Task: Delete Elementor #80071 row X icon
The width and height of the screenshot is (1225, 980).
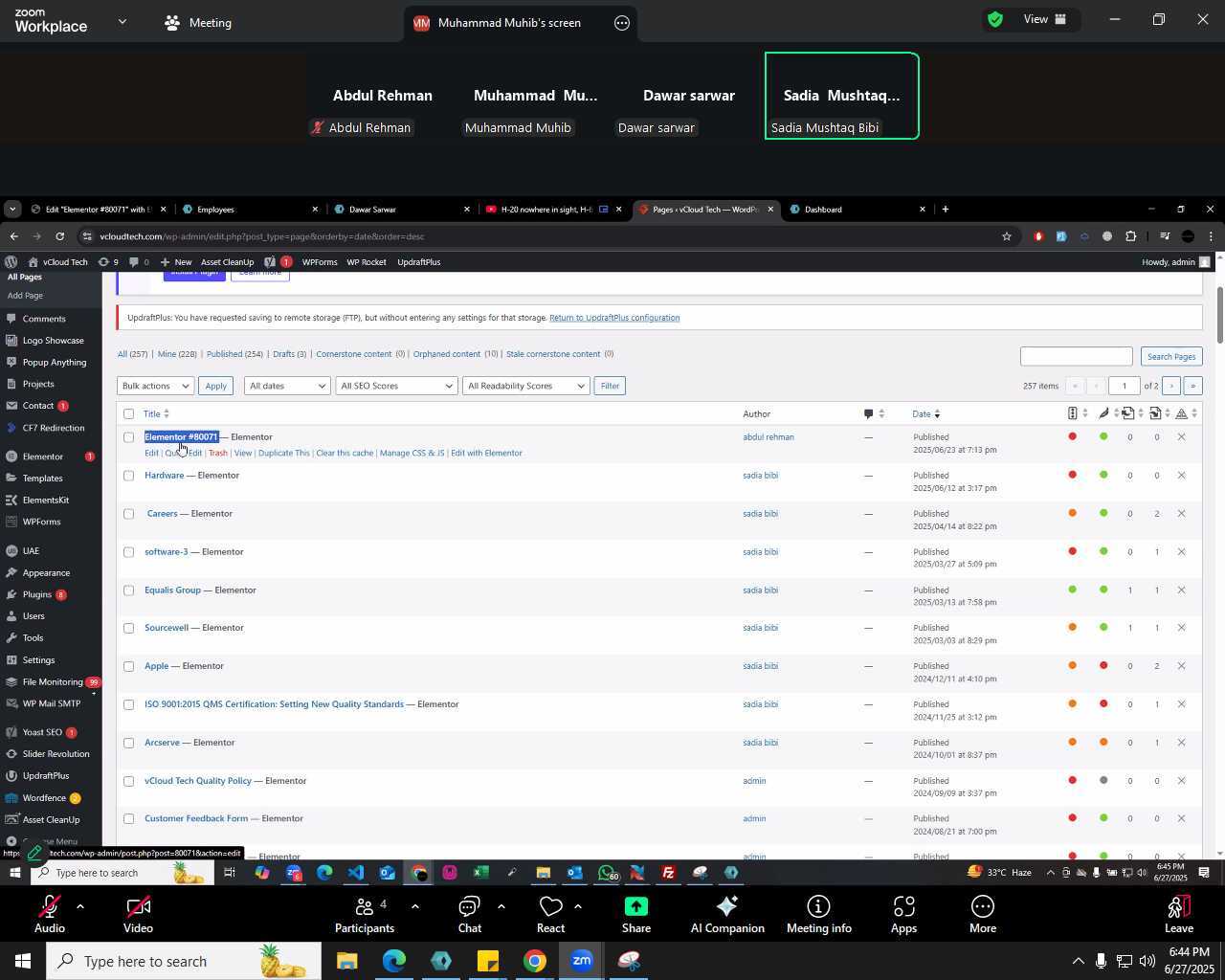Action: 1181,437
